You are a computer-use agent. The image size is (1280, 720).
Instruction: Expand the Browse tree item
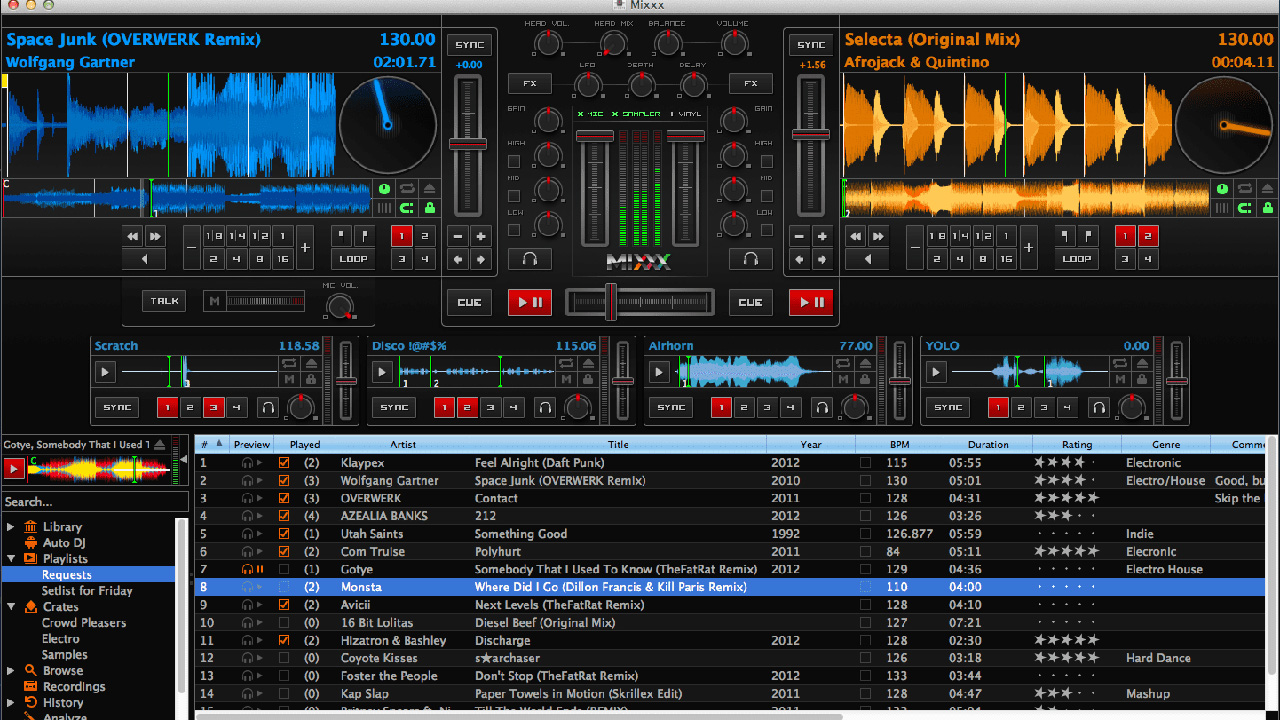point(8,670)
